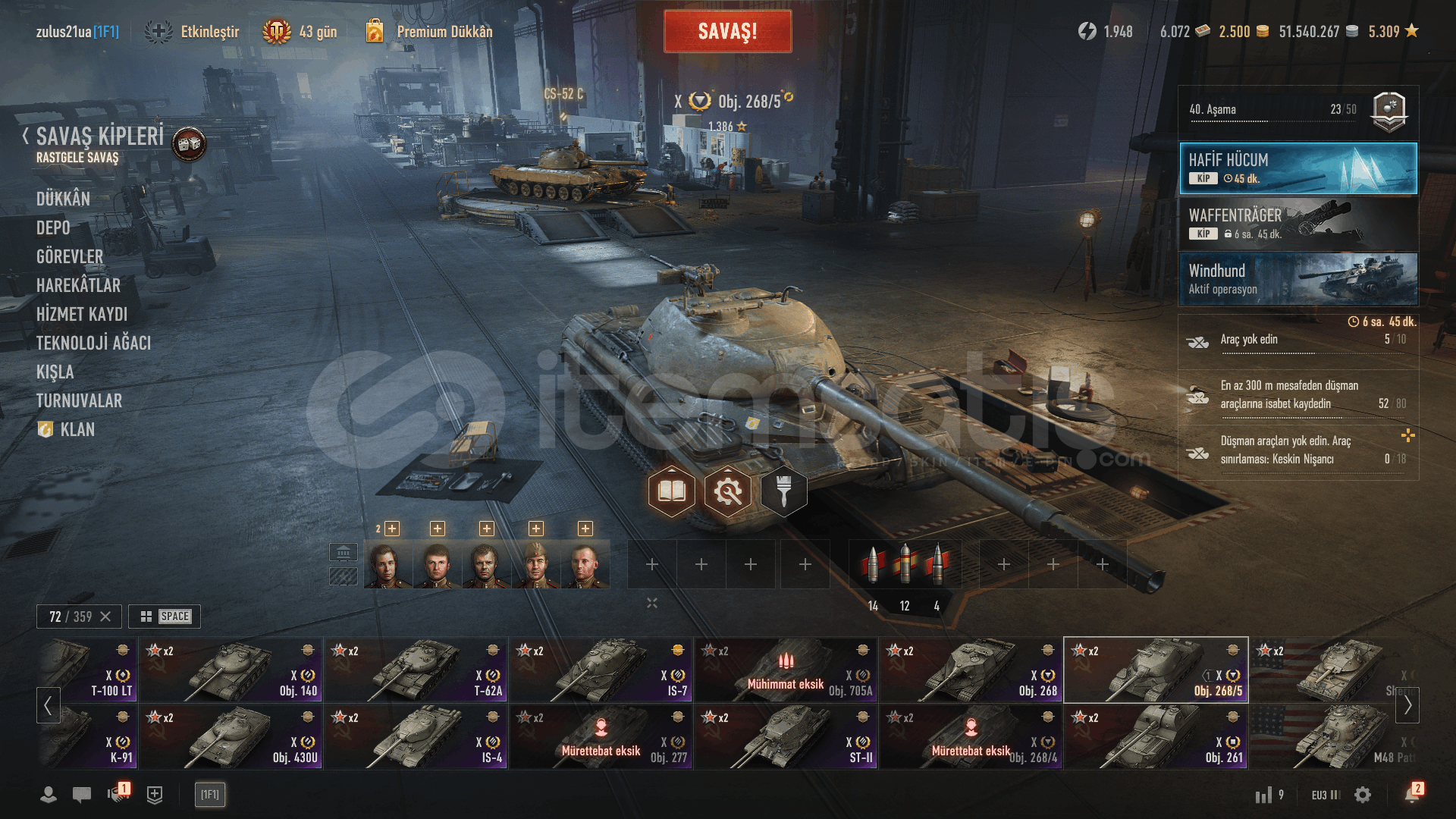
Task: Open the GÖREVLER menu item
Action: 70,256
